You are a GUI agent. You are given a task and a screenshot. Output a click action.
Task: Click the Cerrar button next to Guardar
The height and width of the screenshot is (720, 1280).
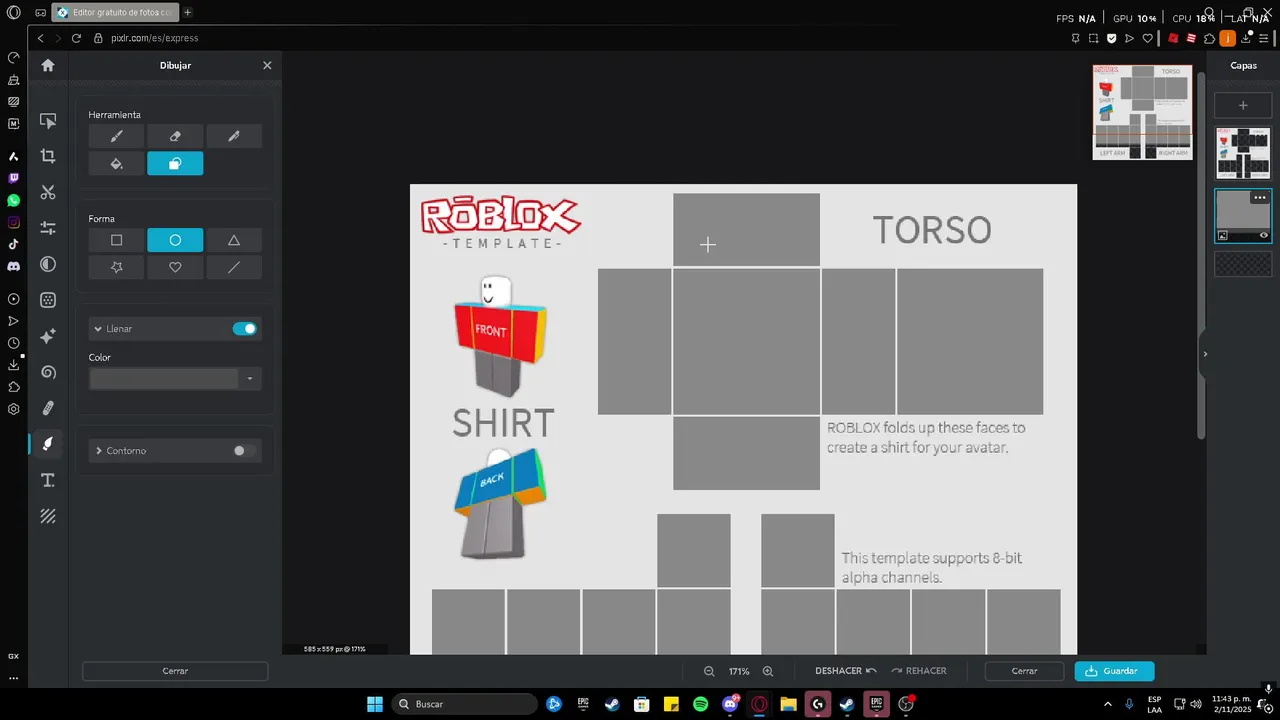(x=1024, y=671)
